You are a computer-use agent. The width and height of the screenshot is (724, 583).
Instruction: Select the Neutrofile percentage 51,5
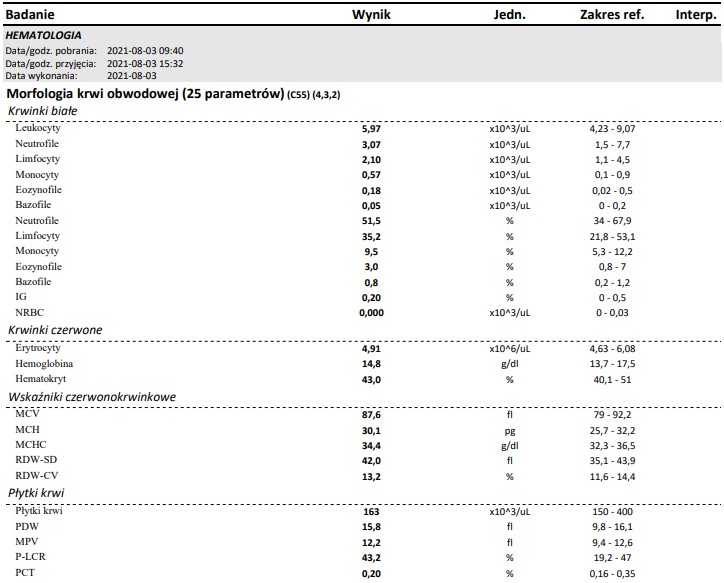coord(371,221)
